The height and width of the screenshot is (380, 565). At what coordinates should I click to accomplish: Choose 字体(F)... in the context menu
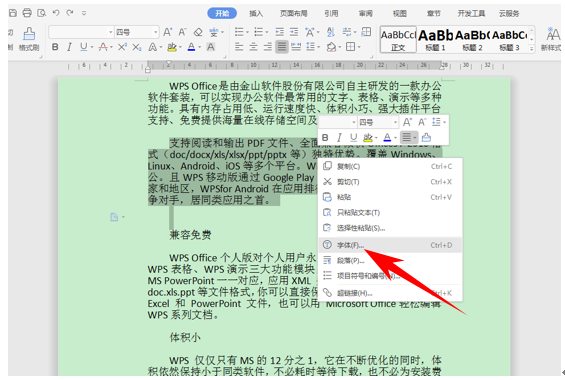tap(390, 245)
